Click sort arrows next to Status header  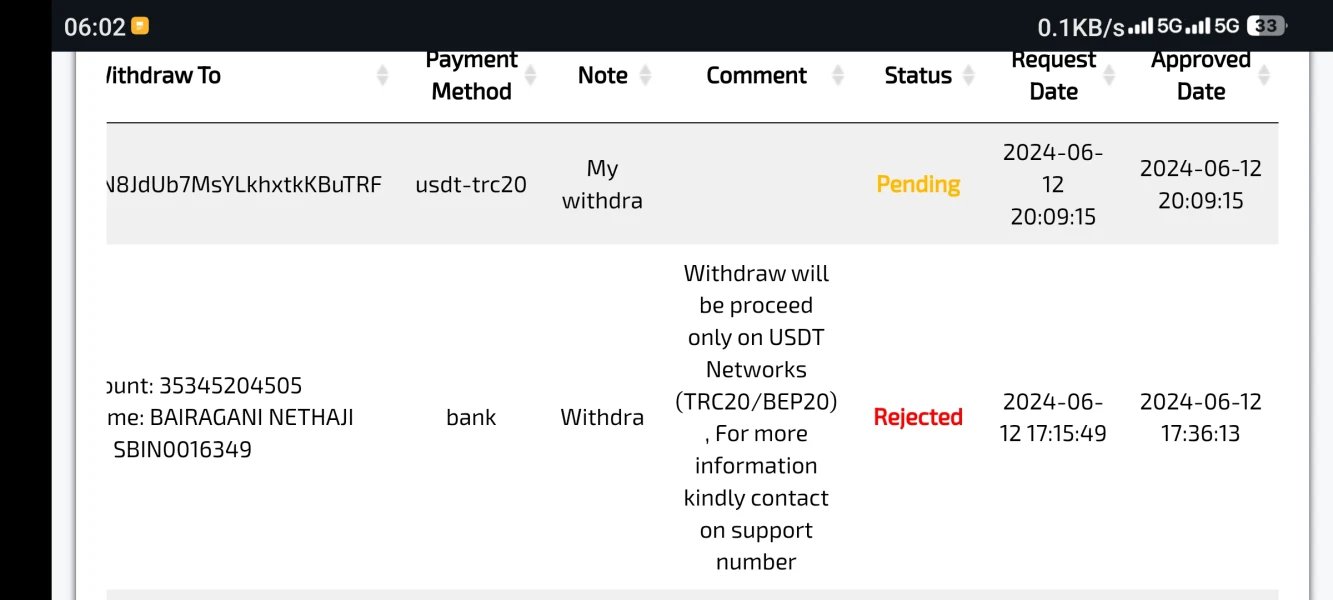pos(968,76)
